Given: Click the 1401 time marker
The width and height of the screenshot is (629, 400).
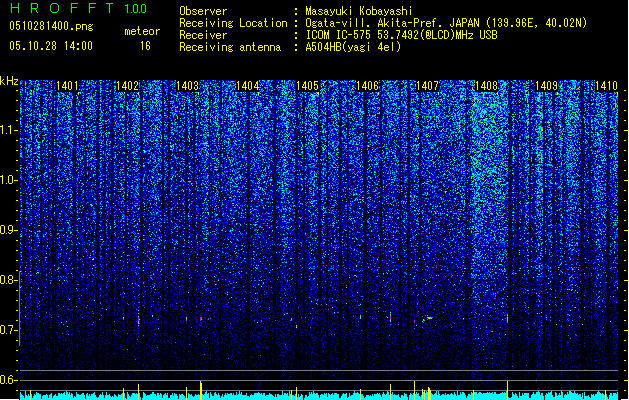Looking at the screenshot, I should pyautogui.click(x=67, y=86).
